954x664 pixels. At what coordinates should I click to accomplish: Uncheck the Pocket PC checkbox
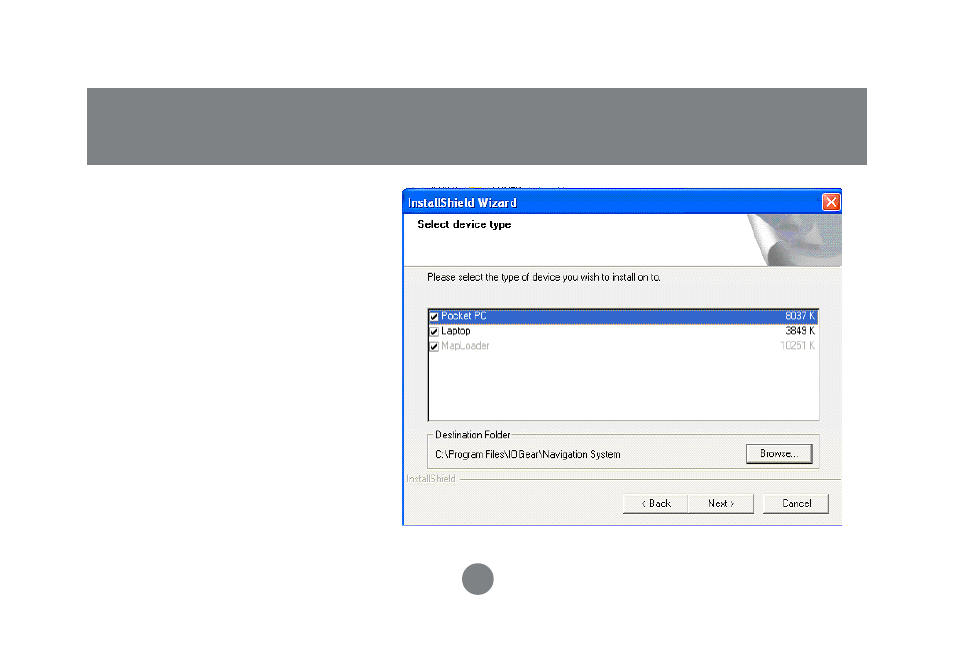pyautogui.click(x=434, y=316)
